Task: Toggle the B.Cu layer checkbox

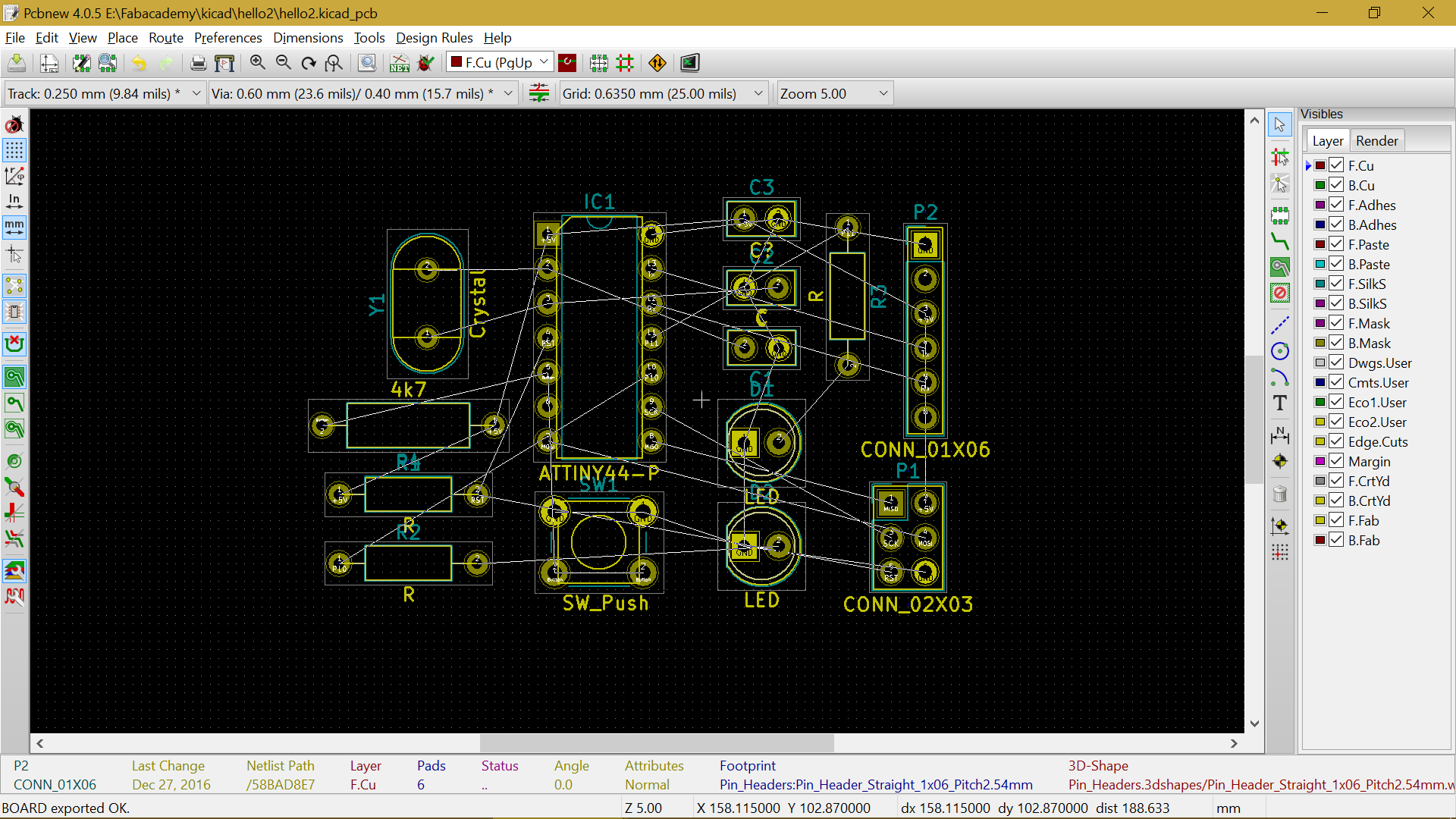Action: pyautogui.click(x=1336, y=185)
